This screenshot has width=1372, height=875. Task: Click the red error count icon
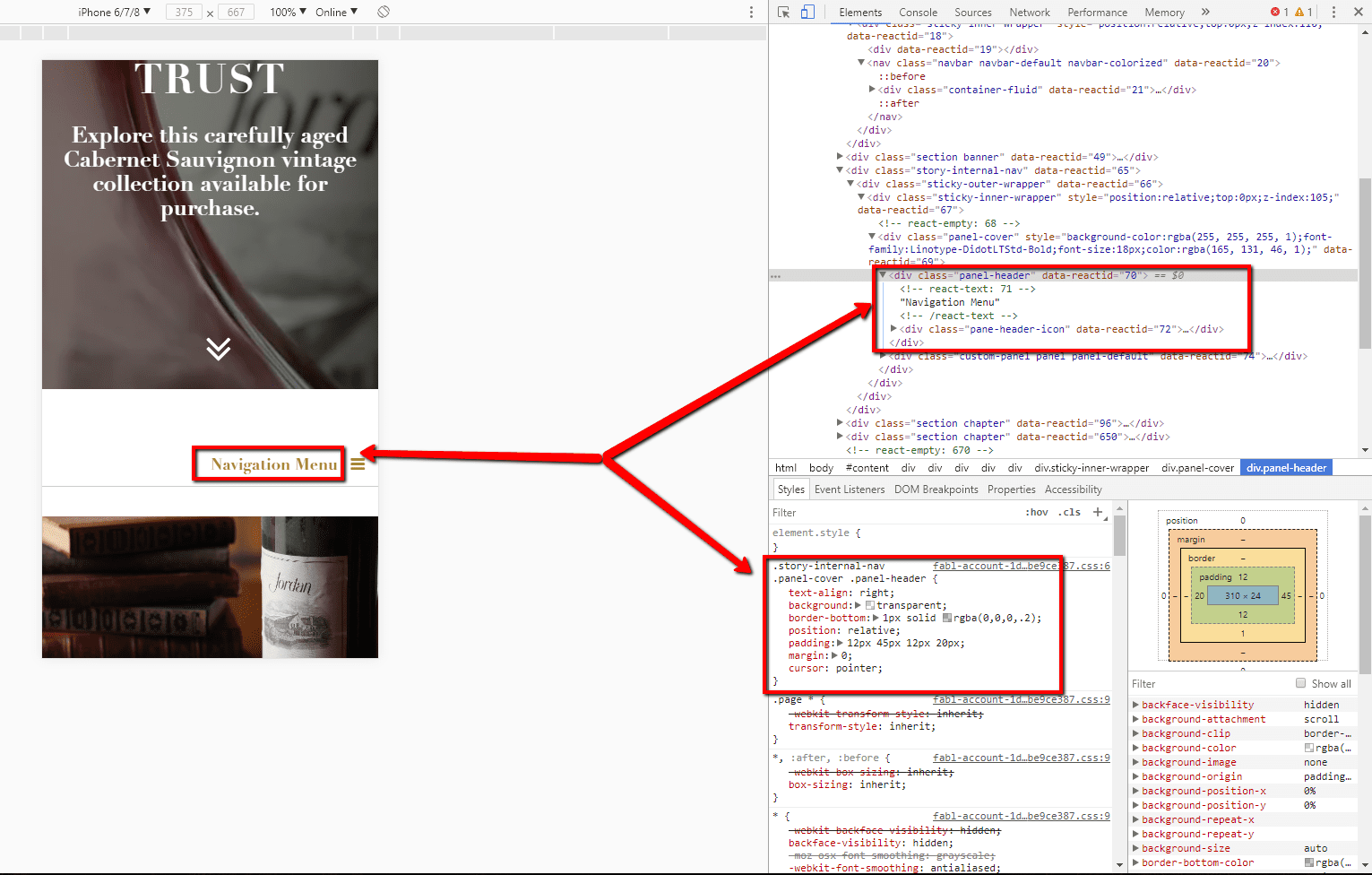[x=1275, y=12]
